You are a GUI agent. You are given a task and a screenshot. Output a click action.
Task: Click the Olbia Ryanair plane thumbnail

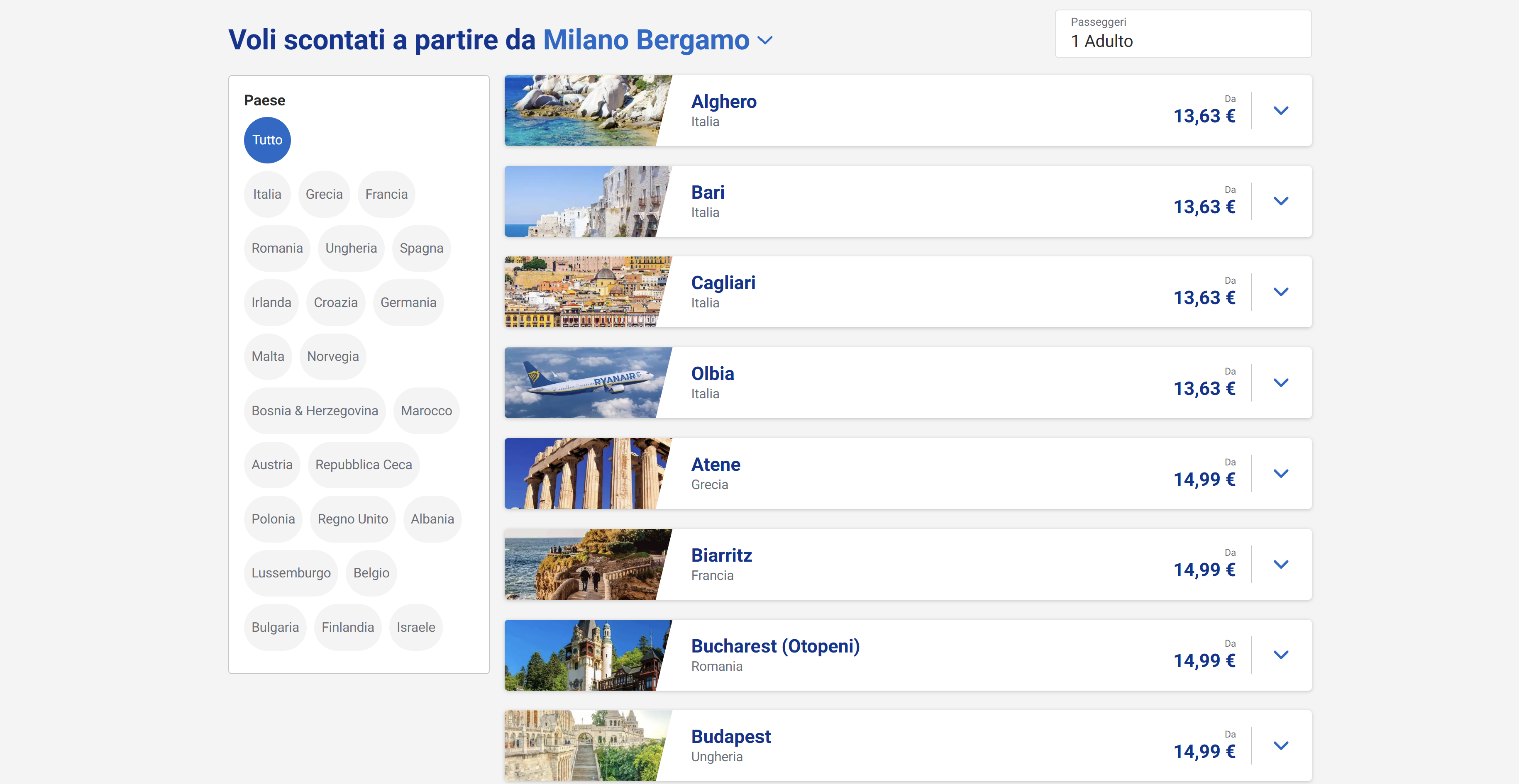tap(587, 383)
